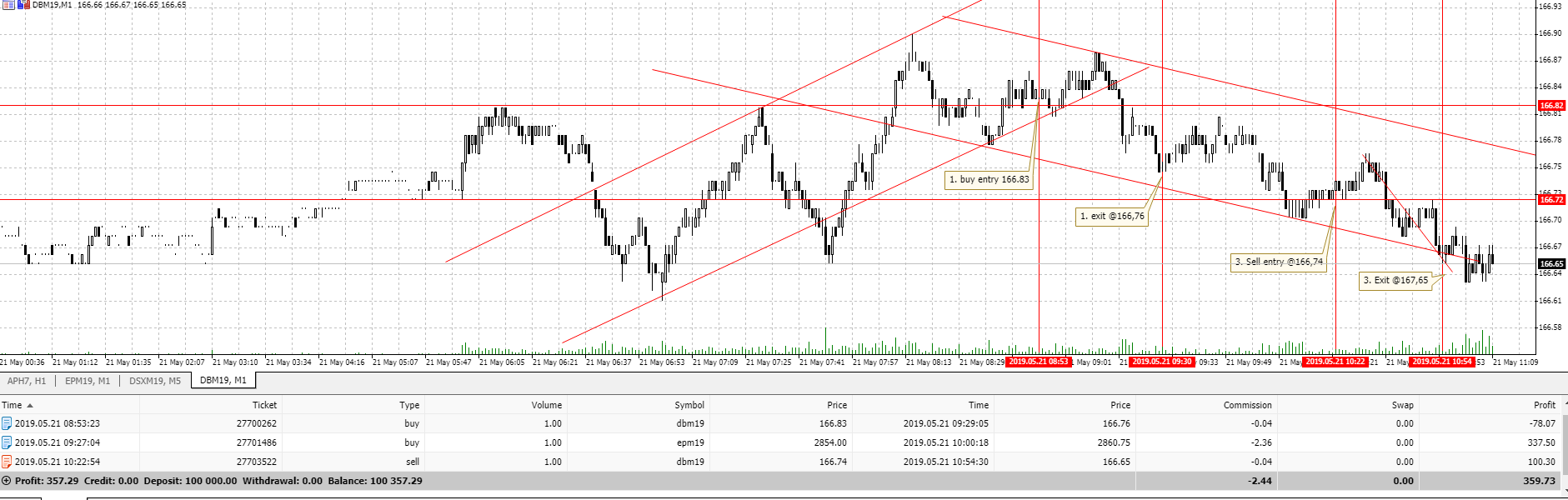The image size is (1568, 500).
Task: Sort by Profit column header
Action: tap(1545, 405)
